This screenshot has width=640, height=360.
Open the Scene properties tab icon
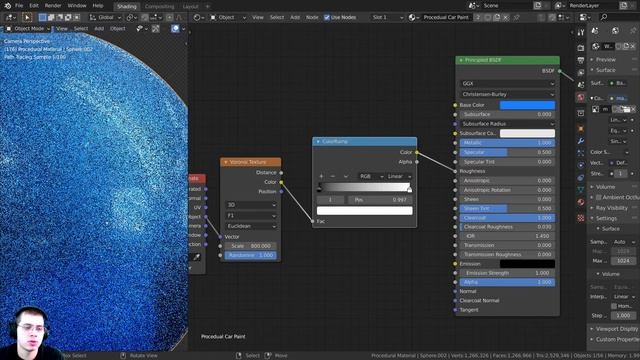tap(581, 84)
